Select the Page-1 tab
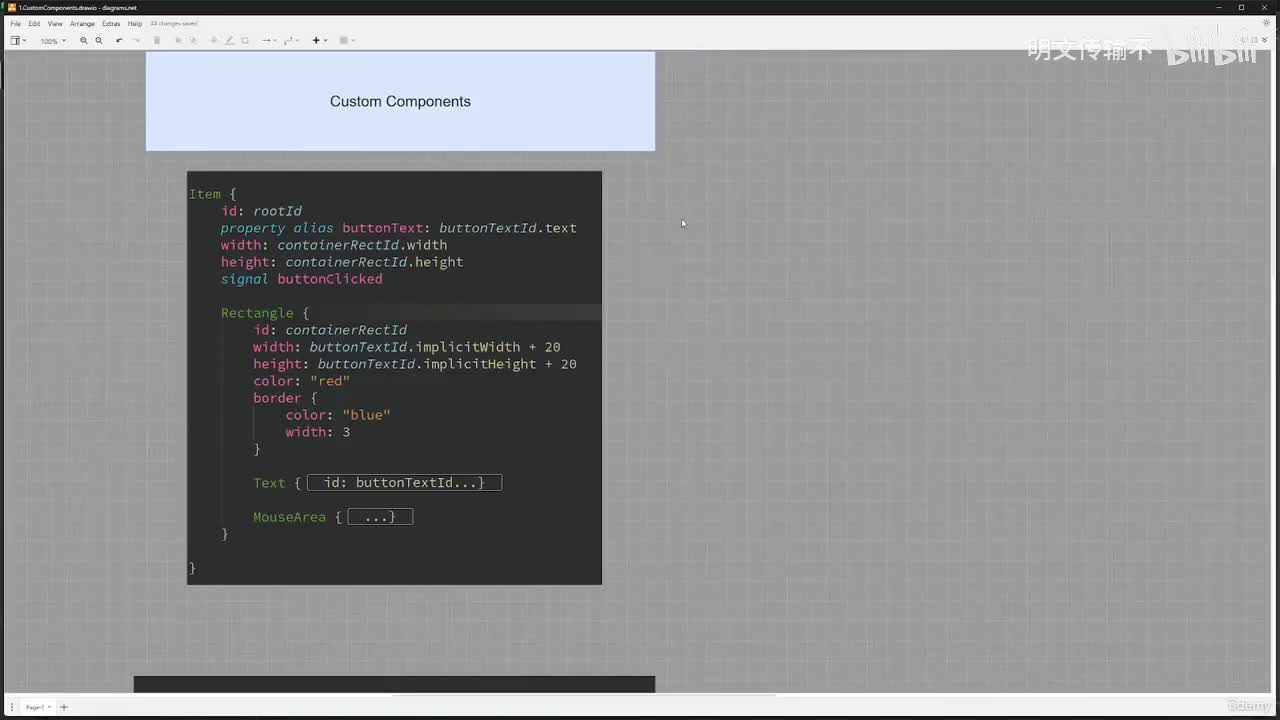Viewport: 1280px width, 720px height. (x=37, y=707)
